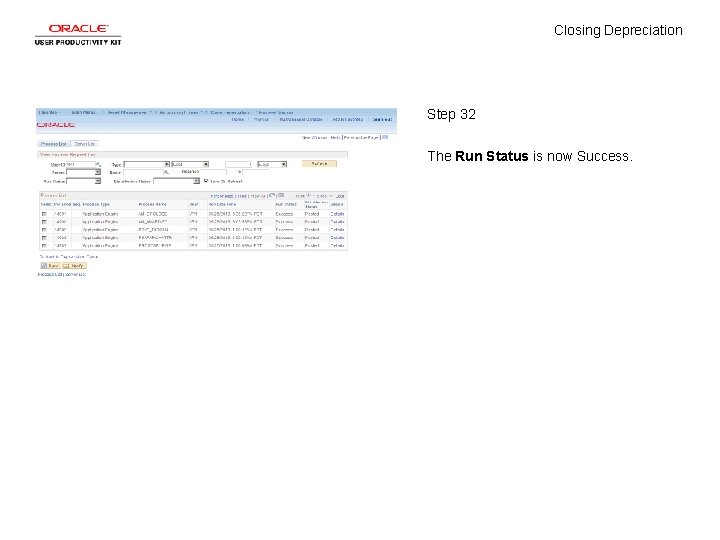Click the Add to Favorites link
Screen dimensions: 720x540
coord(348,119)
